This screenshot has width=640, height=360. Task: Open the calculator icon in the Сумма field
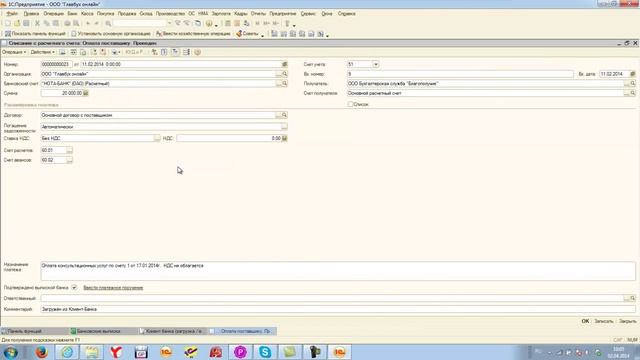(x=86, y=93)
